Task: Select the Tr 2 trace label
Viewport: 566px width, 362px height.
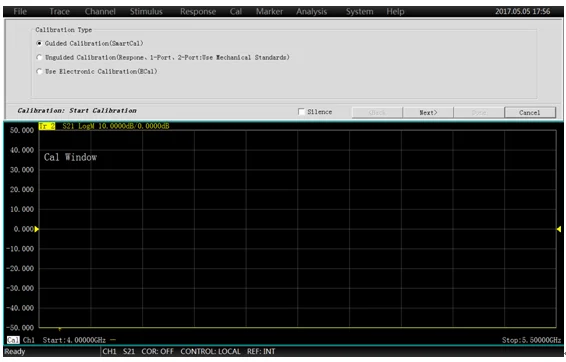Action: [47, 126]
